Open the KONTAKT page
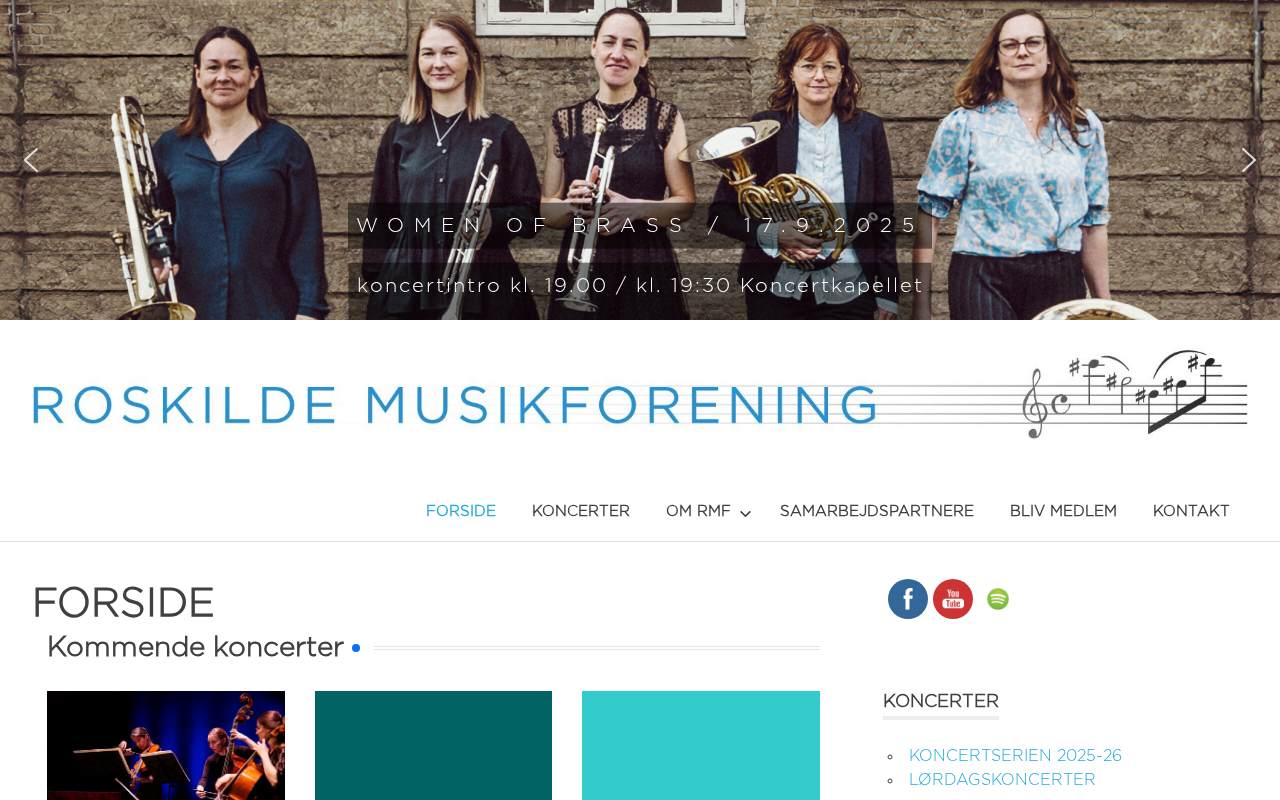The height and width of the screenshot is (800, 1280). pyautogui.click(x=1191, y=511)
